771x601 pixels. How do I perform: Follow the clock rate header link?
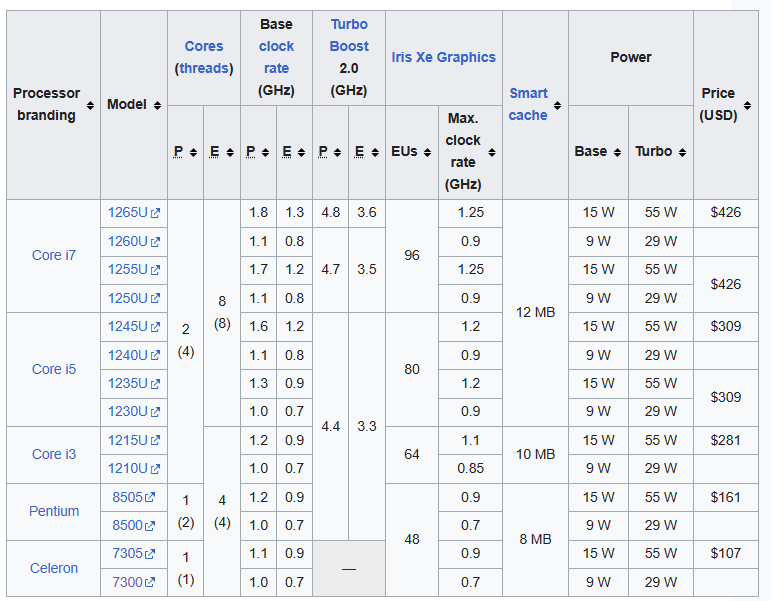tap(276, 57)
